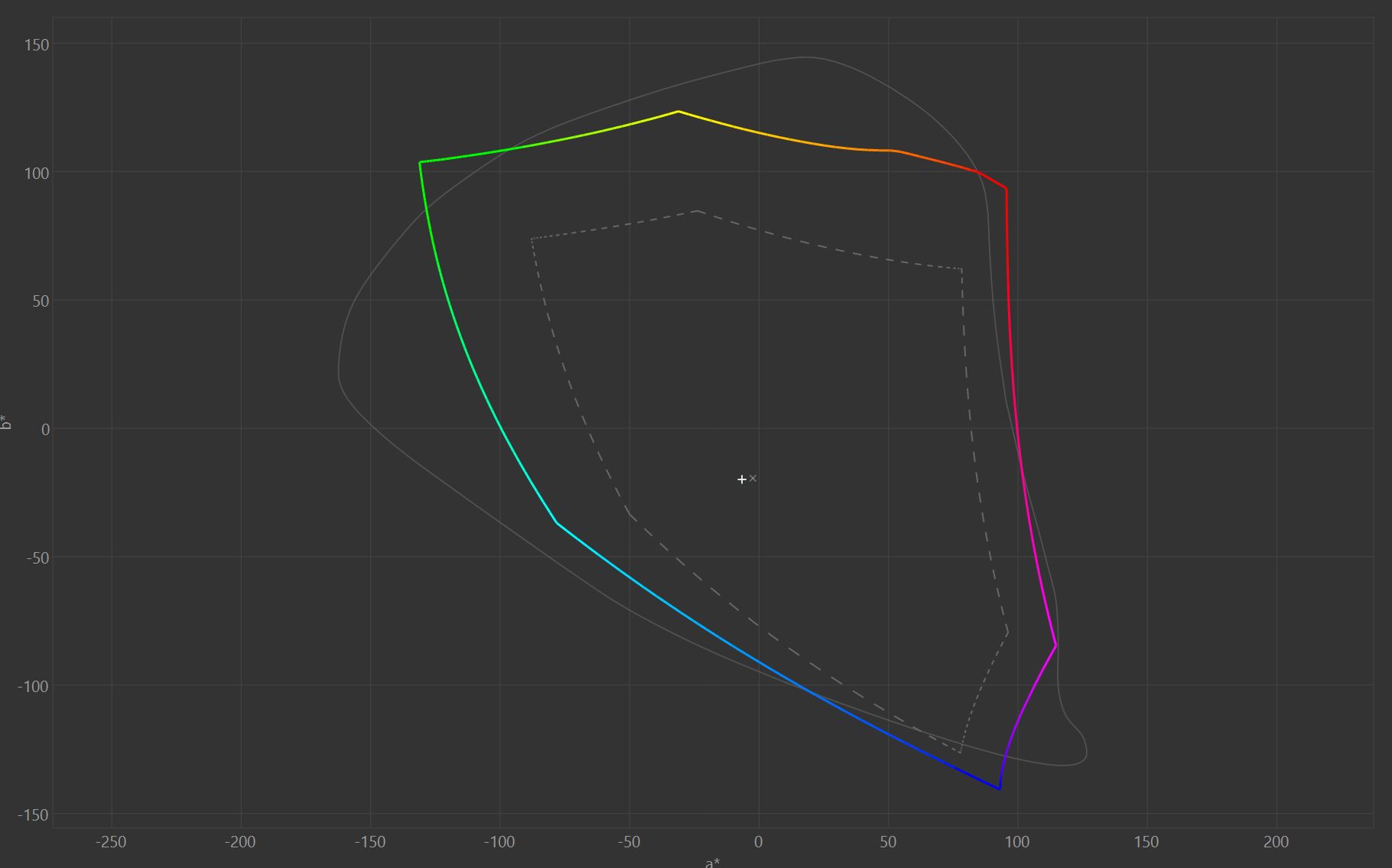The image size is (1392, 868).
Task: Click the magenta corner of colored gamut
Action: coord(1055,645)
